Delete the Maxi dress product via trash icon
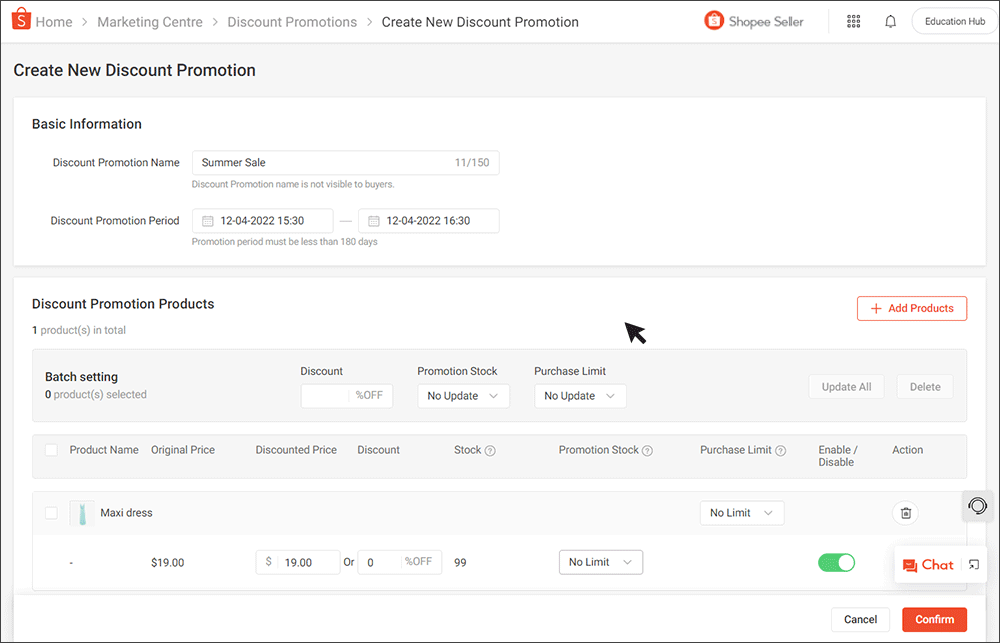Screen dimensions: 1000x643 coord(905,512)
